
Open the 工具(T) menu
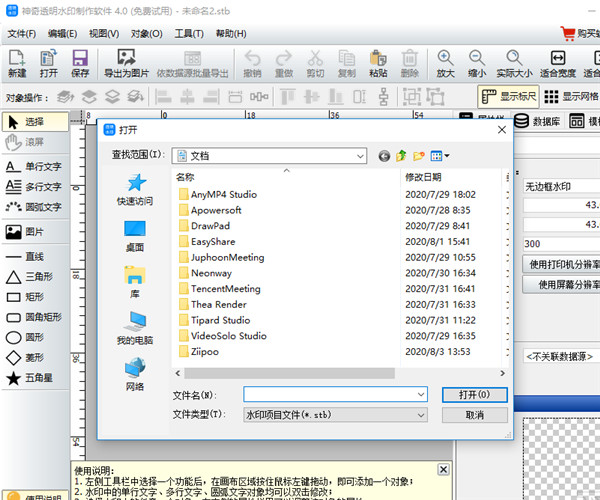(189, 34)
